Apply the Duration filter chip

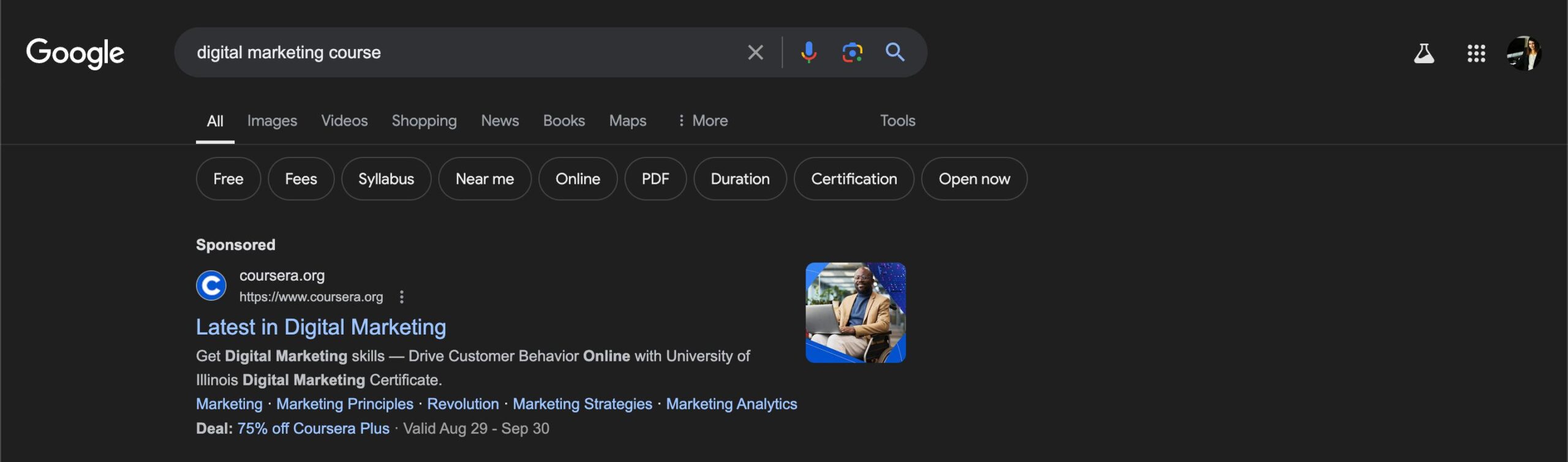click(x=740, y=179)
